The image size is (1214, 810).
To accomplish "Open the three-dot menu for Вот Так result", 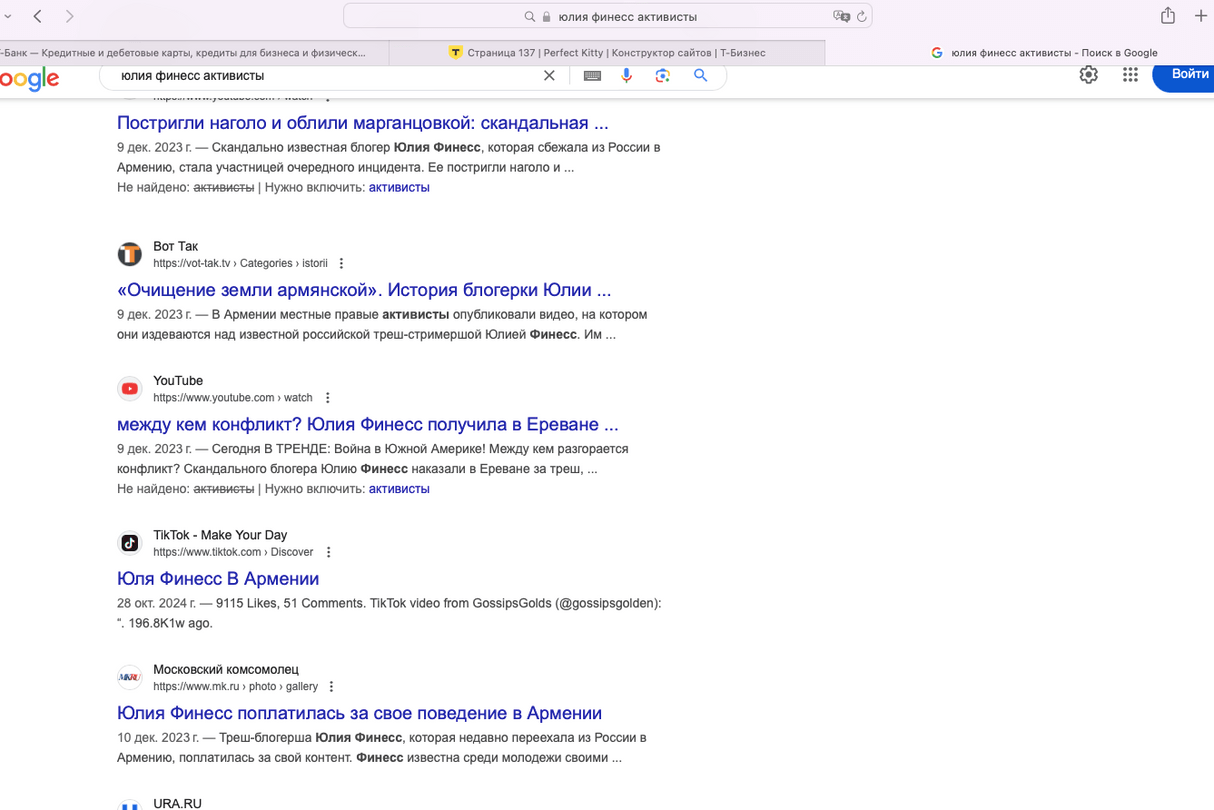I will click(341, 264).
